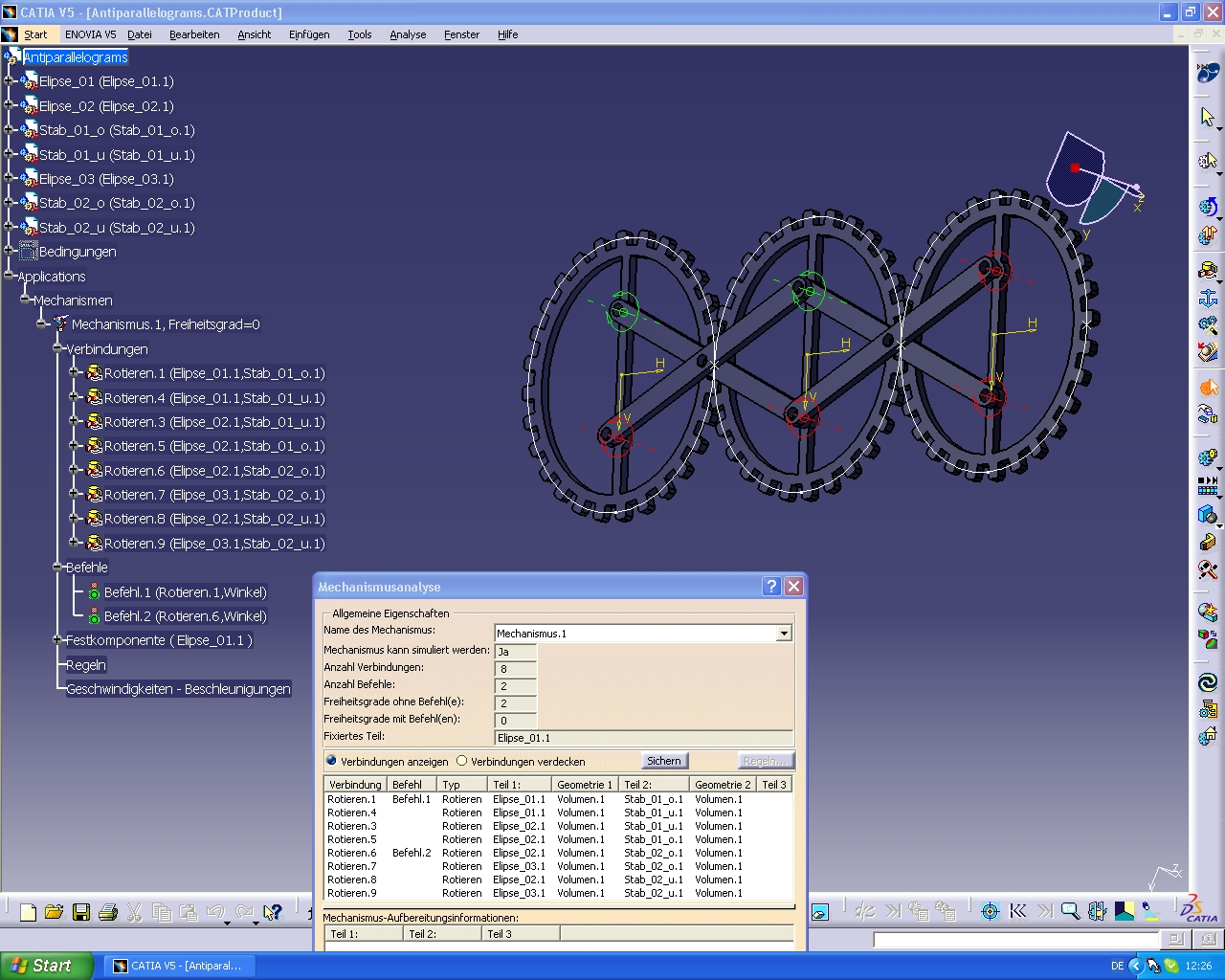Click the 'Geometrie 1' column header
This screenshot has width=1225, height=980.
(x=585, y=784)
